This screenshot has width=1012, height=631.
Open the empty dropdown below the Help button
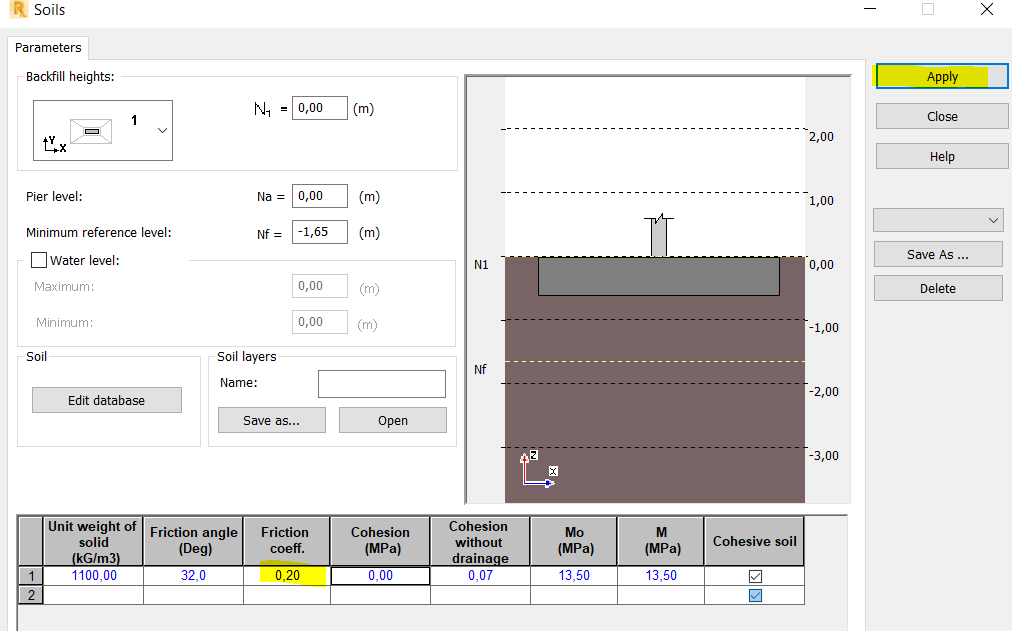937,219
